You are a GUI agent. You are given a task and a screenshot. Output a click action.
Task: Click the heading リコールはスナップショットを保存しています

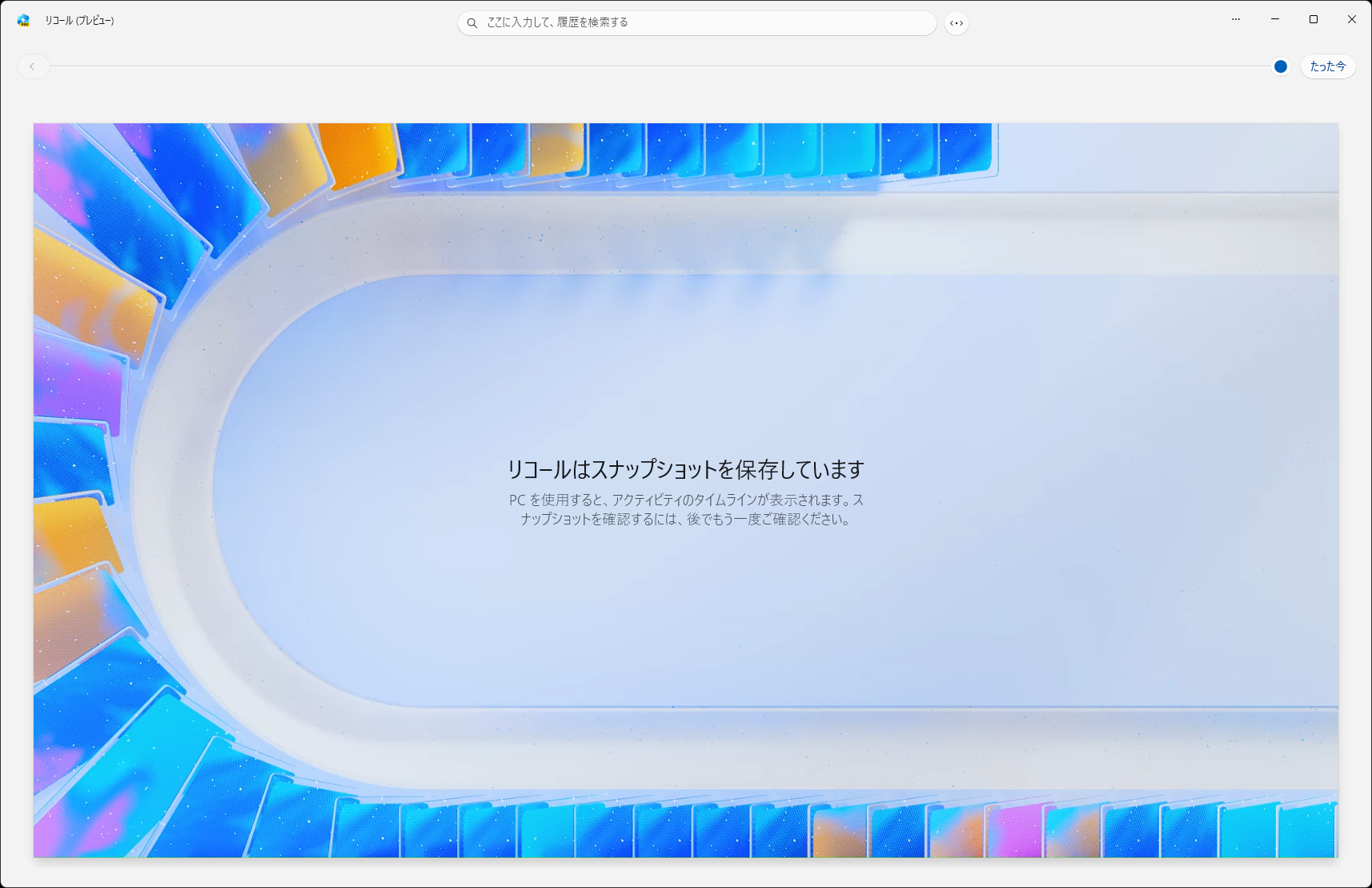coord(687,470)
